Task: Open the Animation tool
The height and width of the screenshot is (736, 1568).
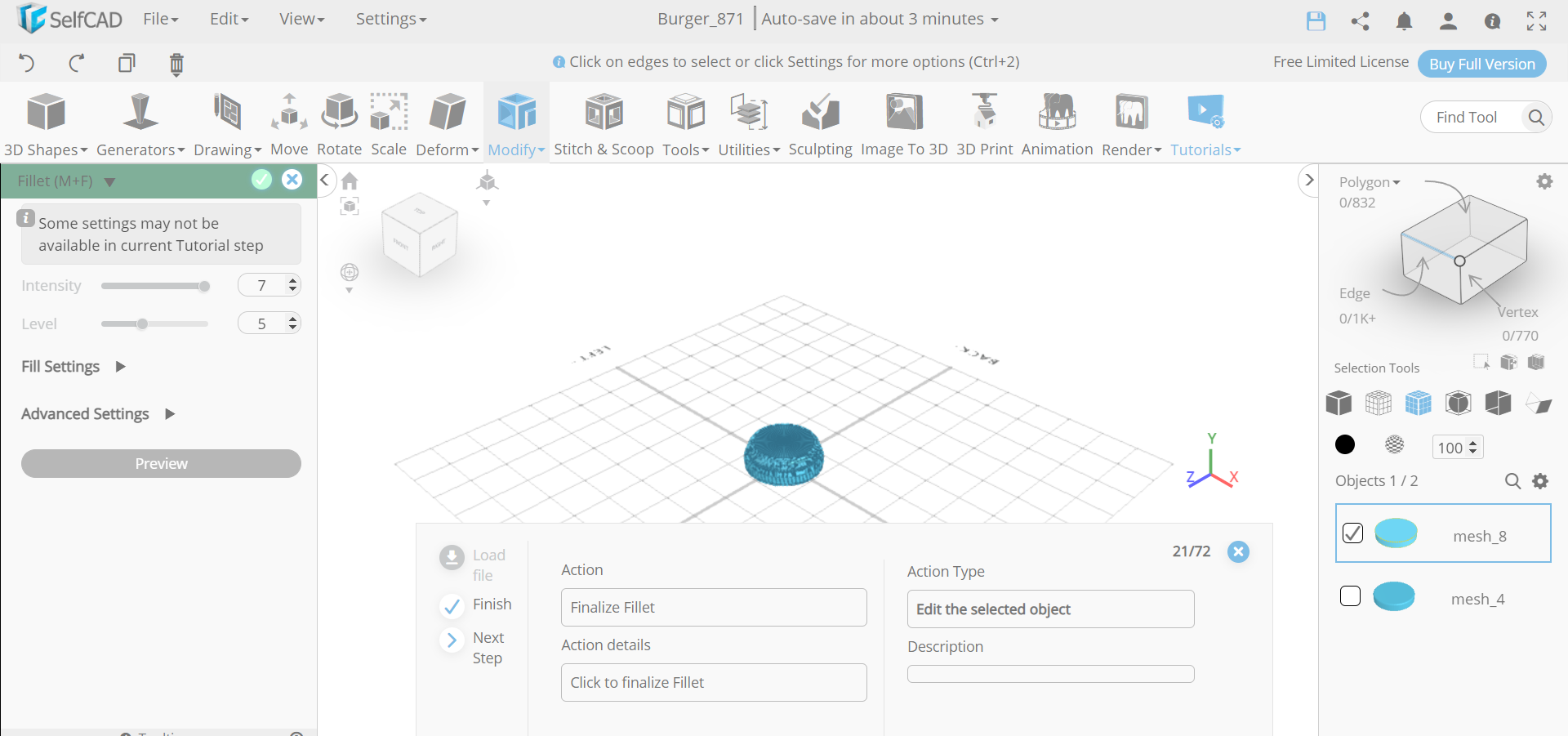Action: click(1057, 125)
